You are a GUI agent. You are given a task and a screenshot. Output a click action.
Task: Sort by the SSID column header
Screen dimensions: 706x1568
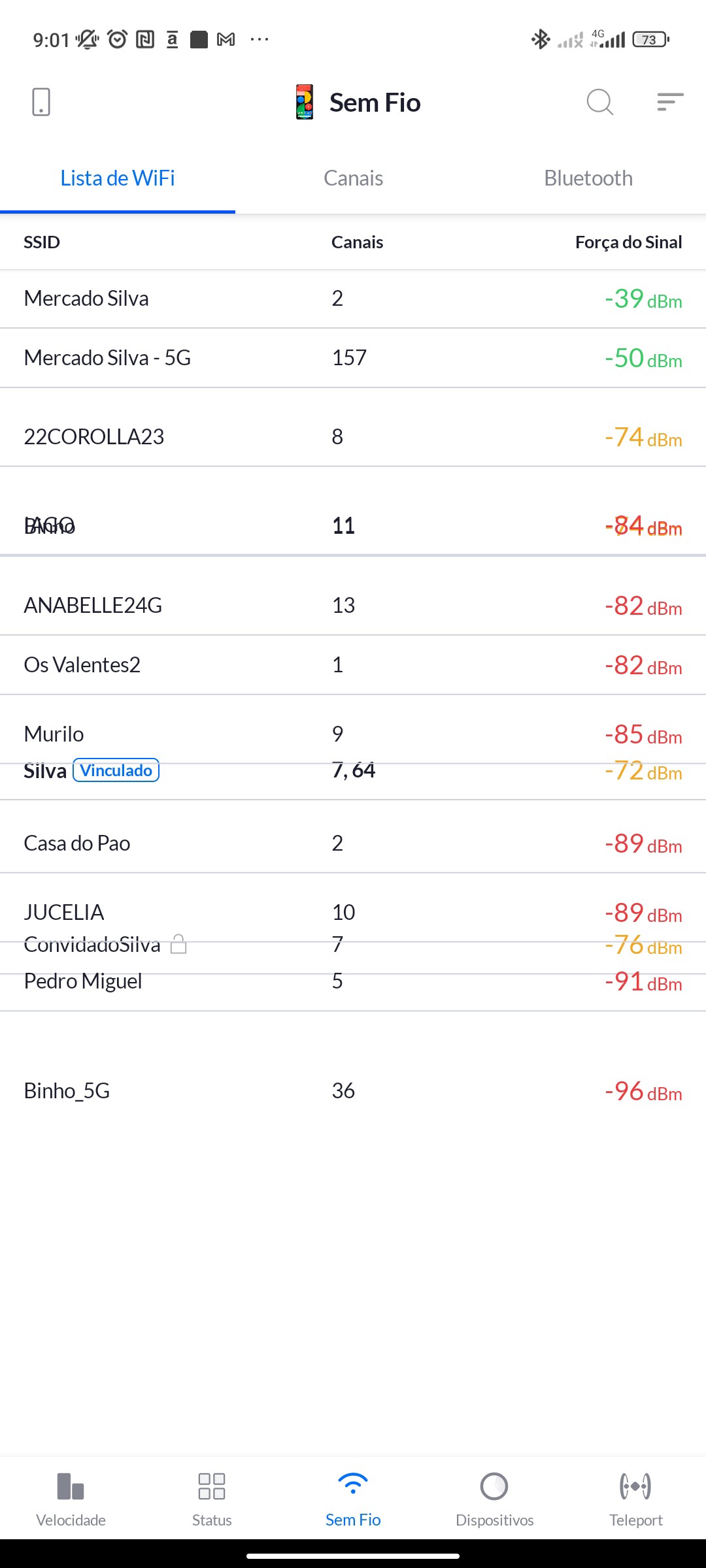42,242
